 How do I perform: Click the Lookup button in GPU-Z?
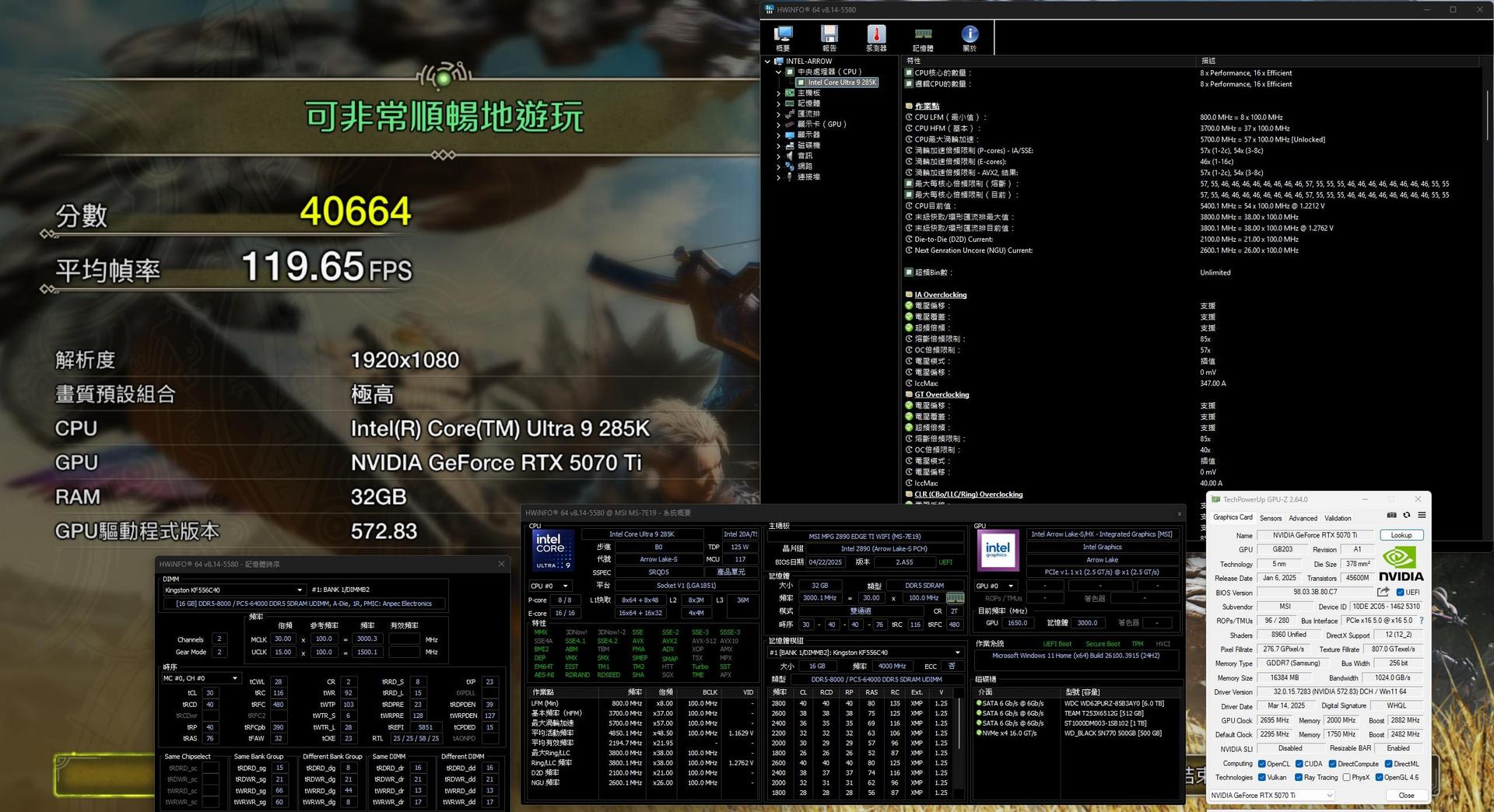click(1401, 535)
